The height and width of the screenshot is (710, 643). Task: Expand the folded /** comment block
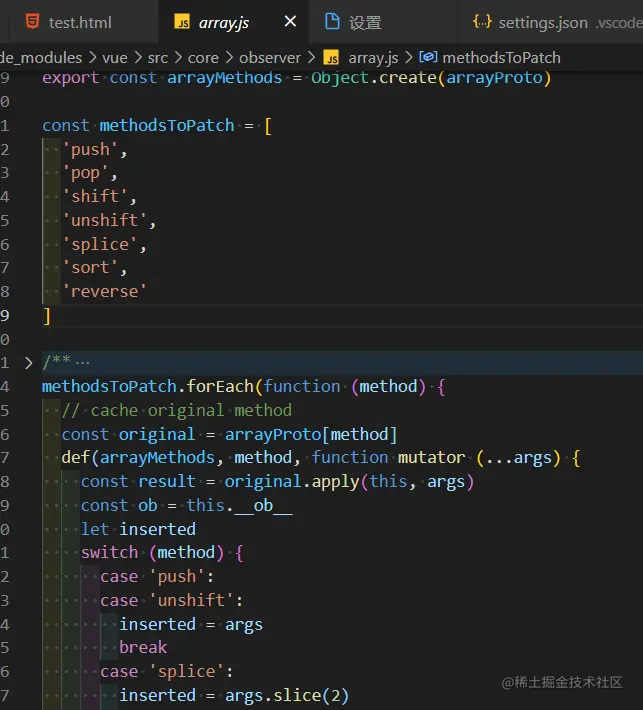[29, 363]
